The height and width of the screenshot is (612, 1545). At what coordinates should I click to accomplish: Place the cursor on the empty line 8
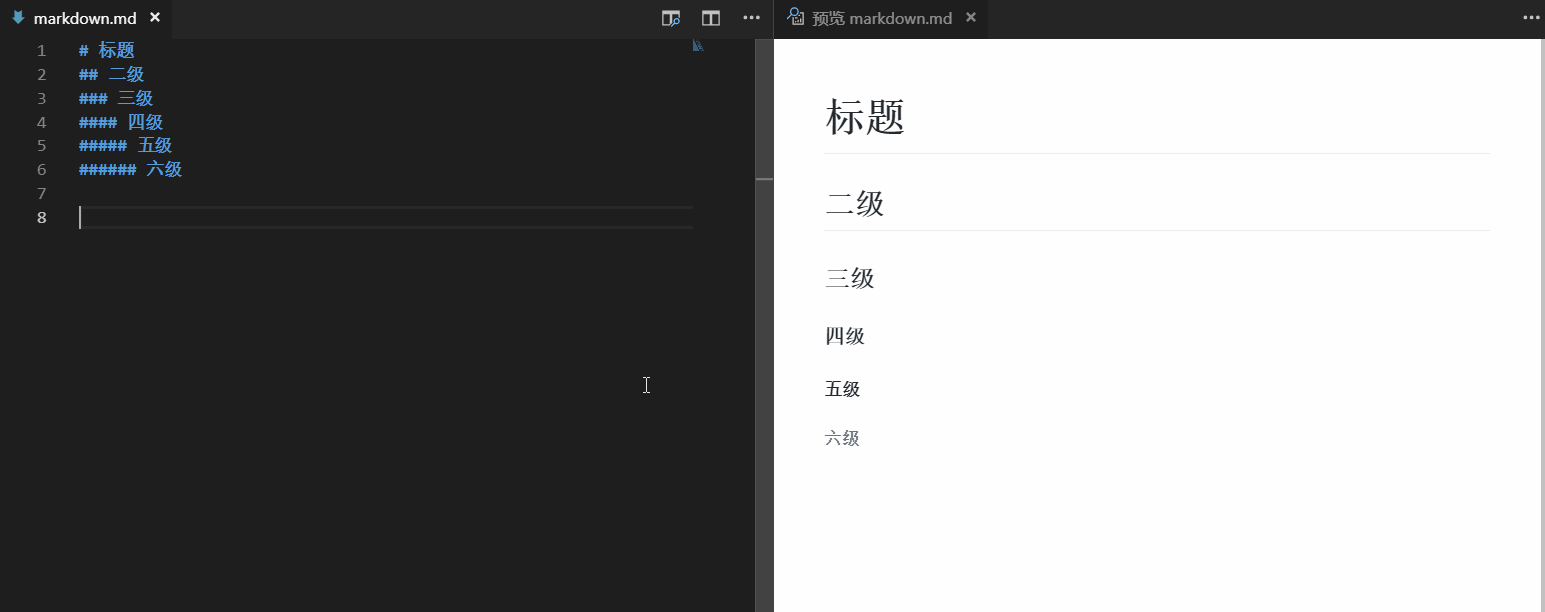[x=386, y=218]
